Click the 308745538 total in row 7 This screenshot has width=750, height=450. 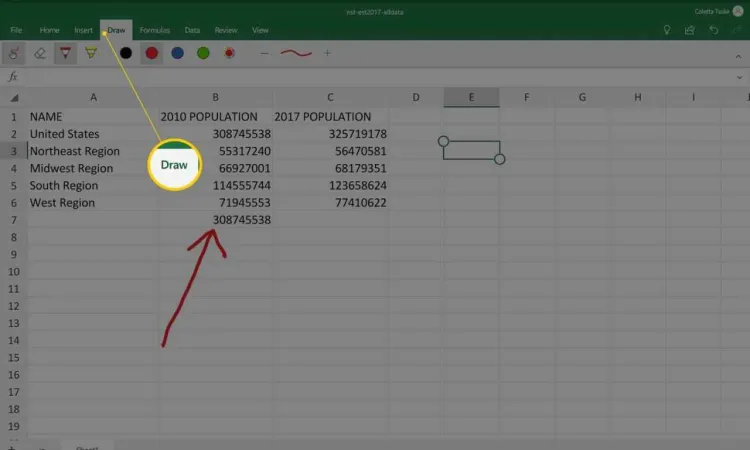pos(215,220)
